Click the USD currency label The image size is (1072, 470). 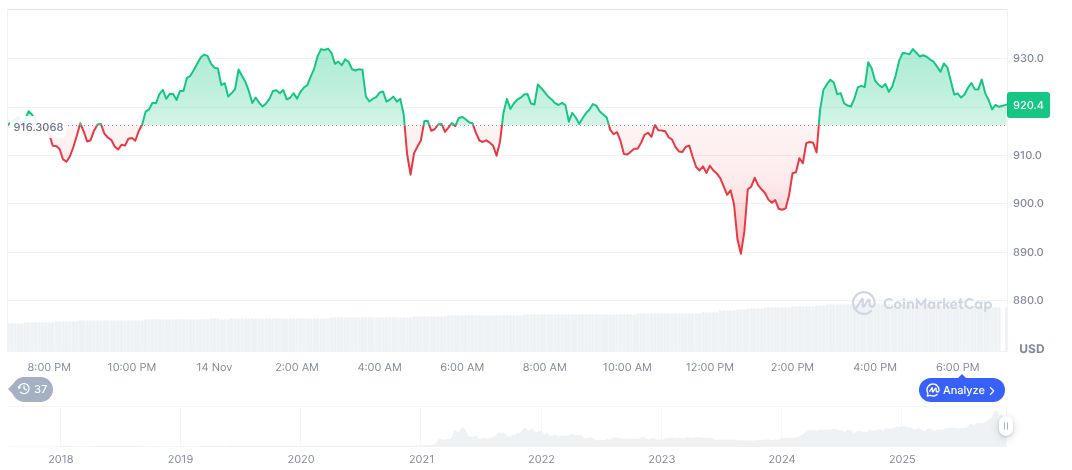coord(1031,348)
